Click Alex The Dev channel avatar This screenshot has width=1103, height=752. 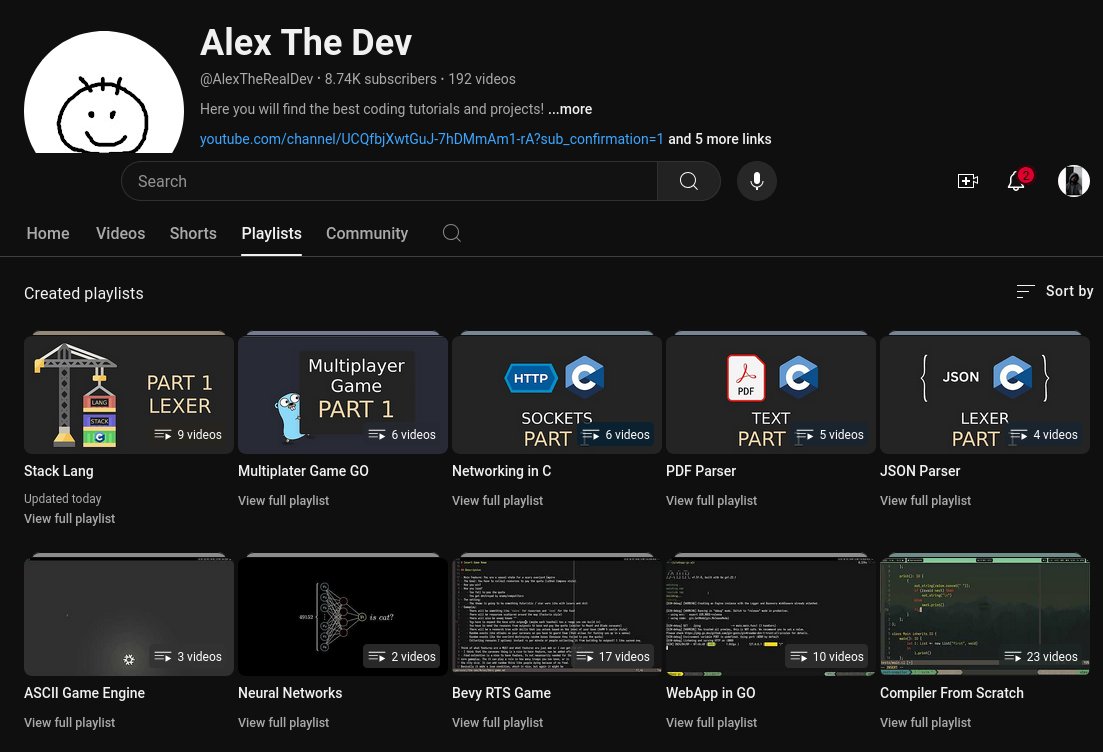click(104, 91)
